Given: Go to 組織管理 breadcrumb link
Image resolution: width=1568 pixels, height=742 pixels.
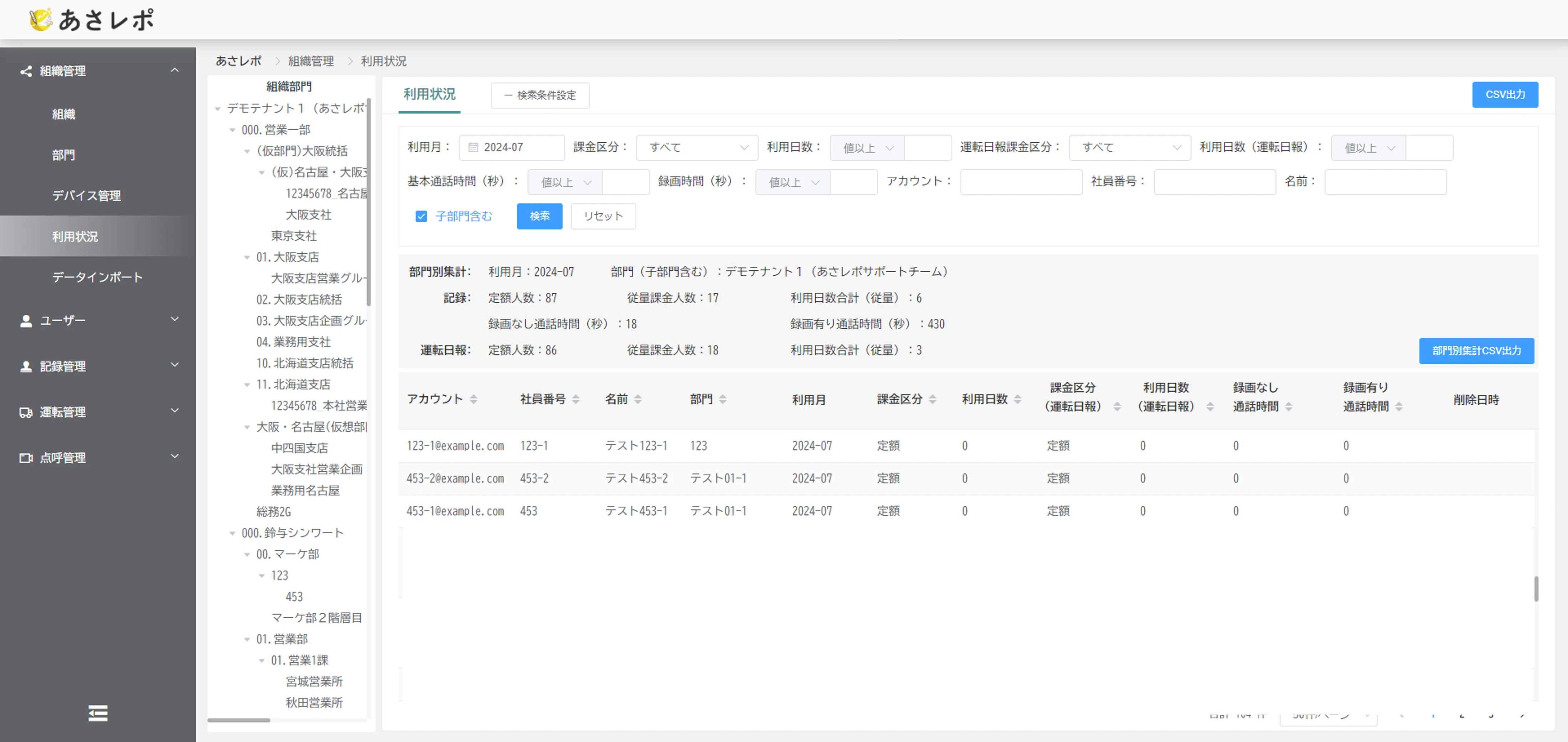Looking at the screenshot, I should point(310,61).
